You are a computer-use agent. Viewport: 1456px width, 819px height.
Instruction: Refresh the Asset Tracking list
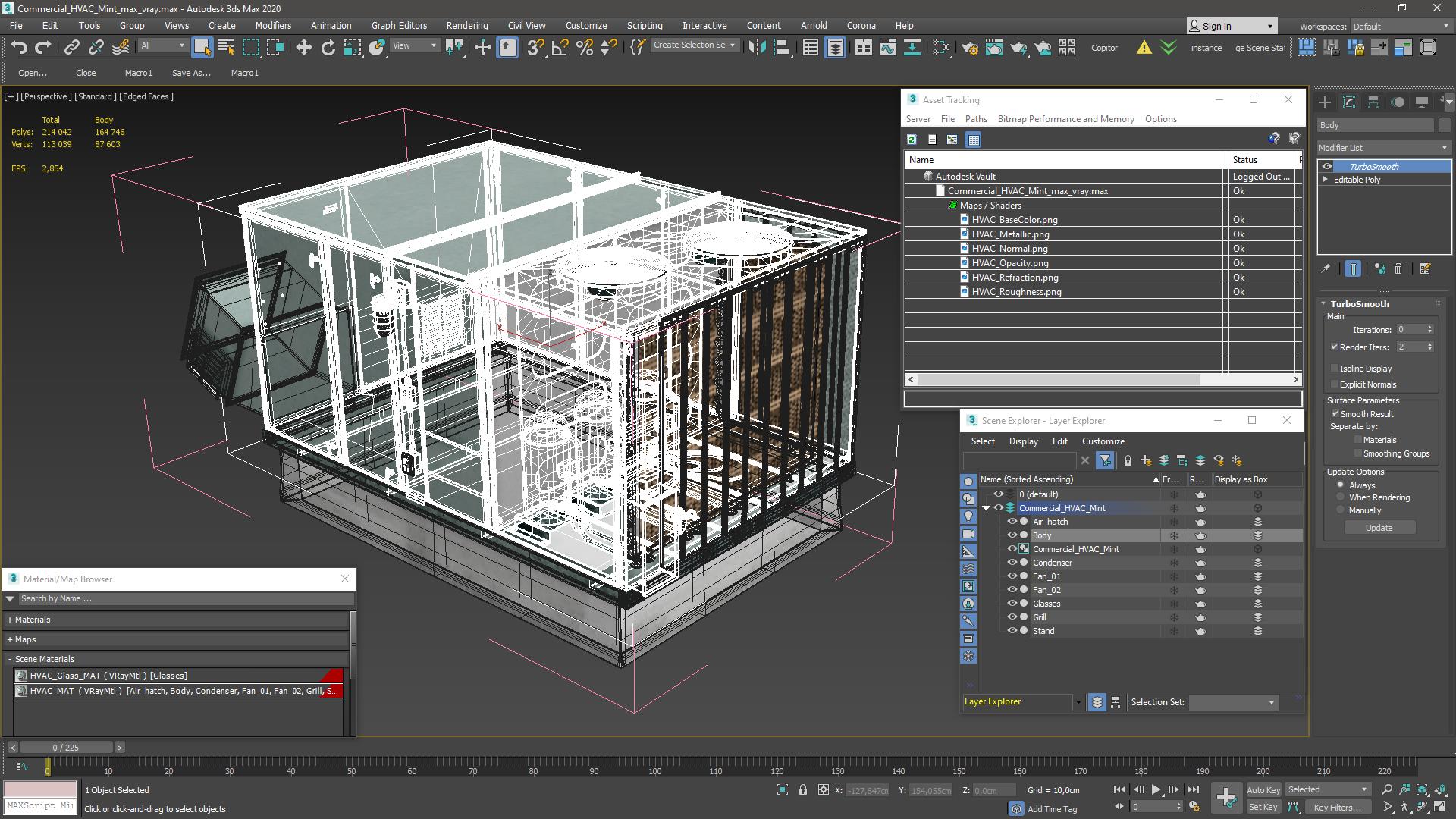coord(912,140)
